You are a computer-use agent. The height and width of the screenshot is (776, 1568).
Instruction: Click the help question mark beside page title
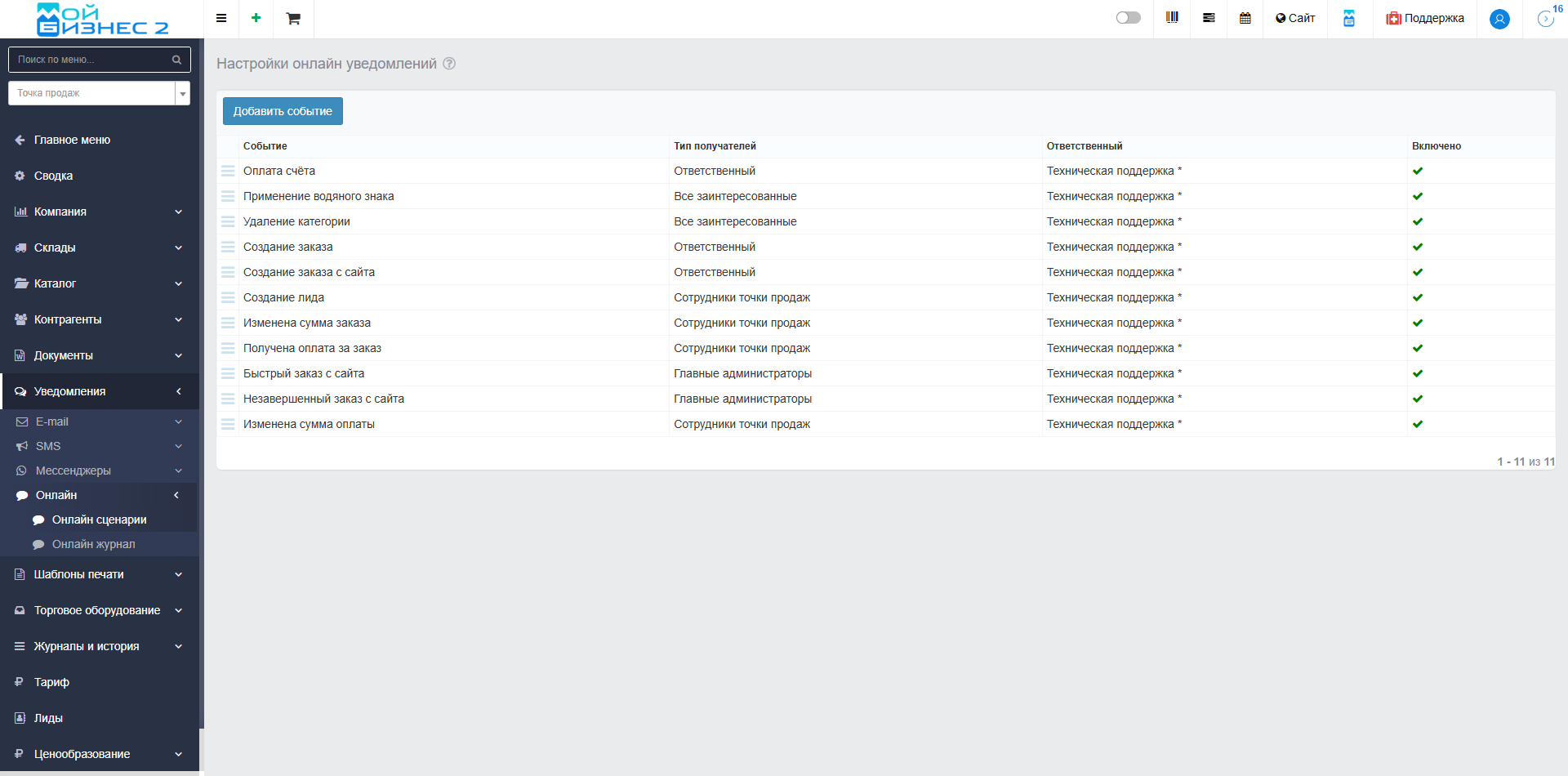click(x=449, y=64)
